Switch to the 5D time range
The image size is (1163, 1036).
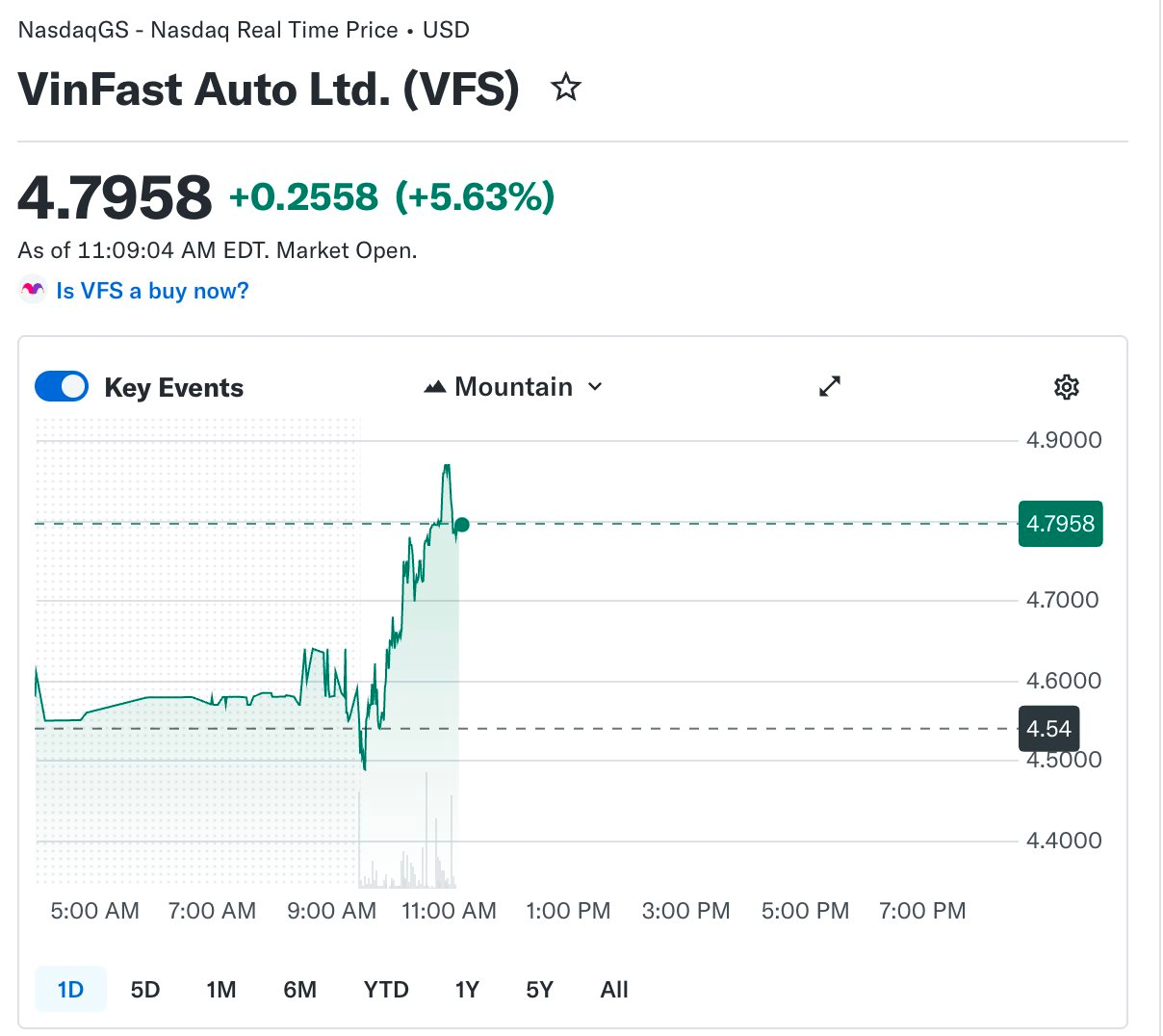(x=144, y=989)
